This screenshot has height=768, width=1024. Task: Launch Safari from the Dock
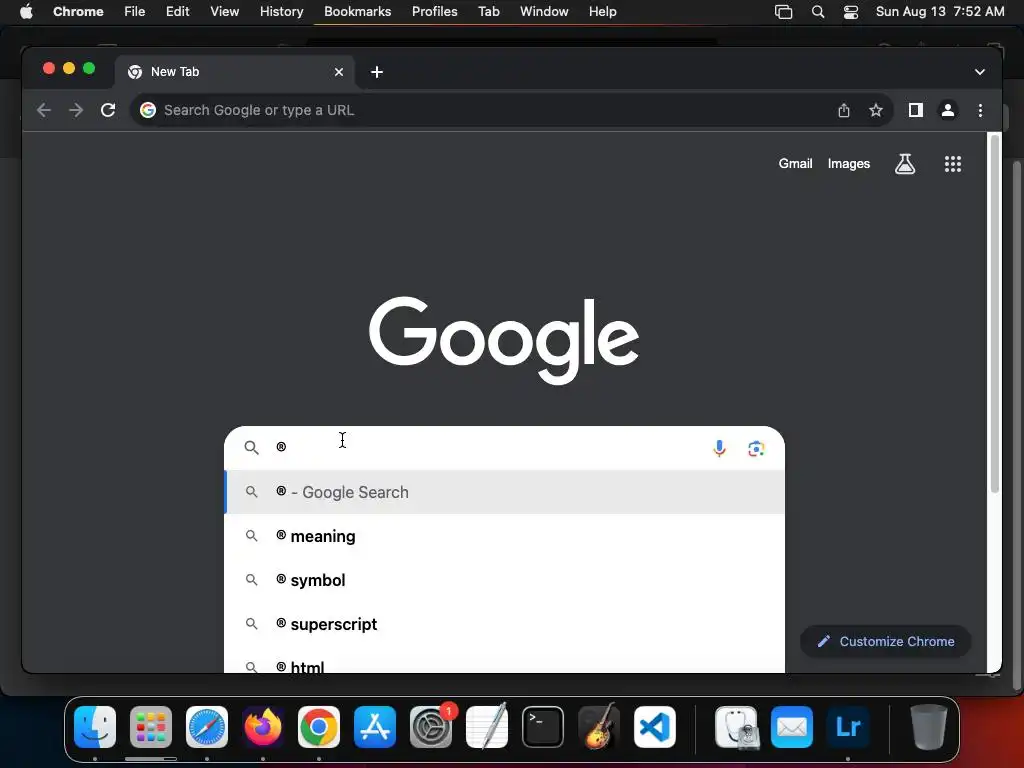tap(207, 727)
